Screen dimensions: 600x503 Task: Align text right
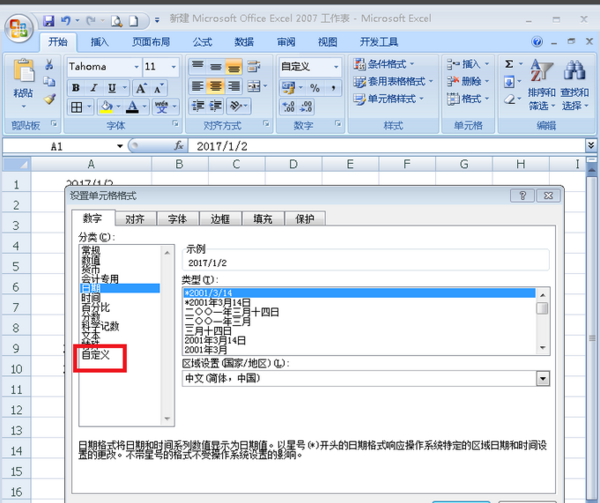(x=234, y=86)
